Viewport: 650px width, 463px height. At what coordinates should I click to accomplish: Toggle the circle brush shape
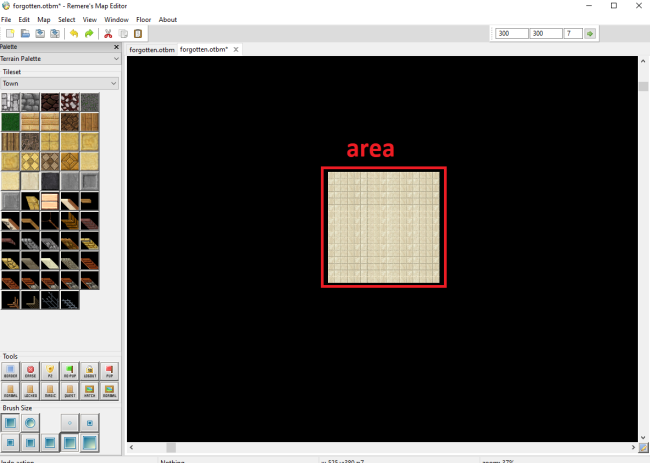[29, 422]
